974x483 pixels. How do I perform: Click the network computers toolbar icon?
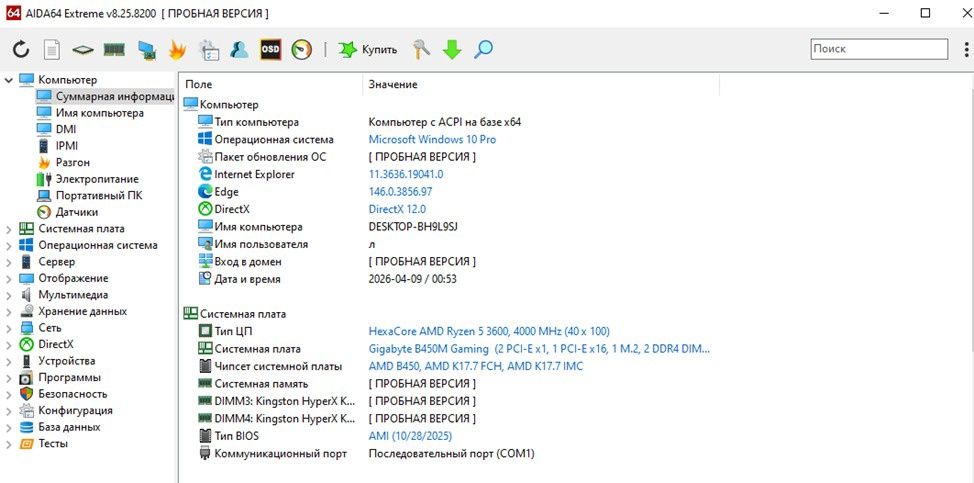coord(147,50)
